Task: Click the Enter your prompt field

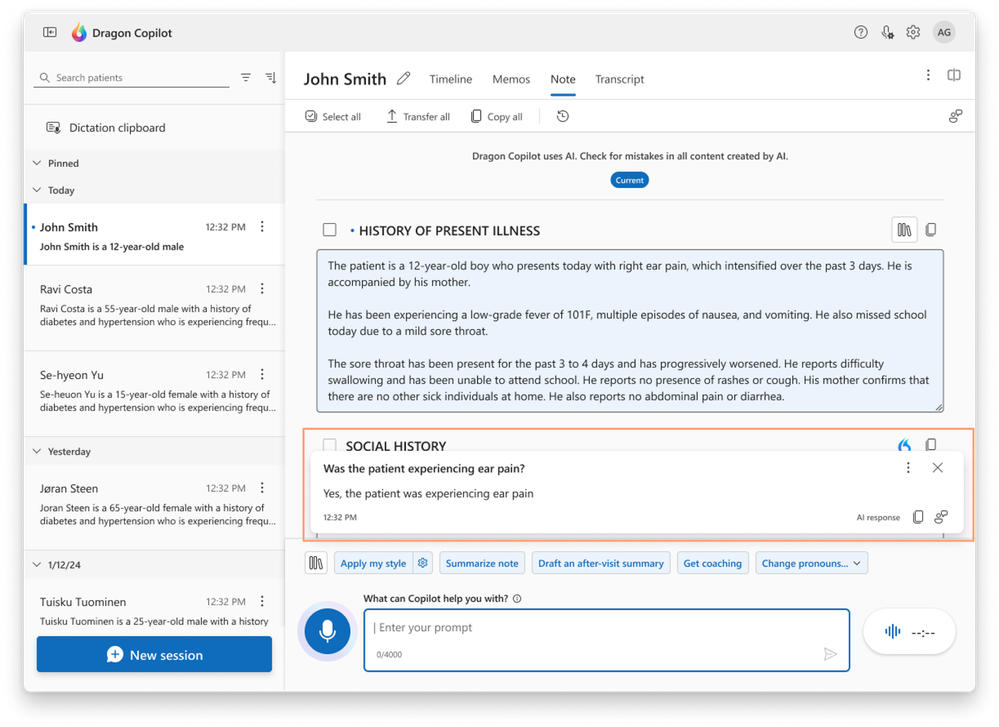Action: tap(607, 640)
